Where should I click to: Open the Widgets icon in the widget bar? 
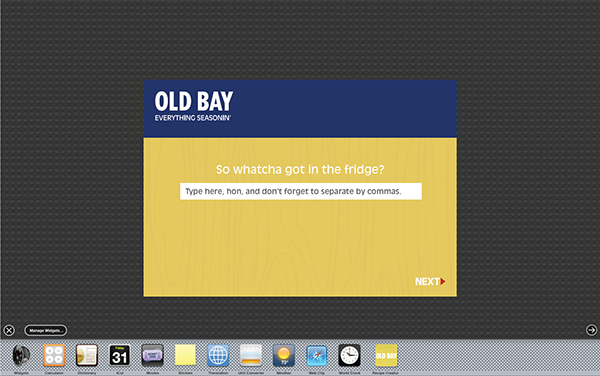[x=21, y=355]
